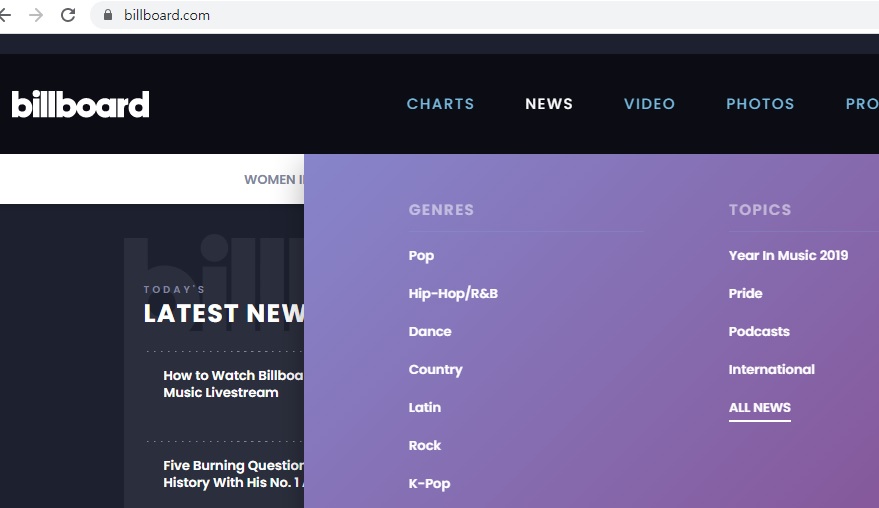
Task: Click the ALL NEWS link
Action: tap(759, 408)
